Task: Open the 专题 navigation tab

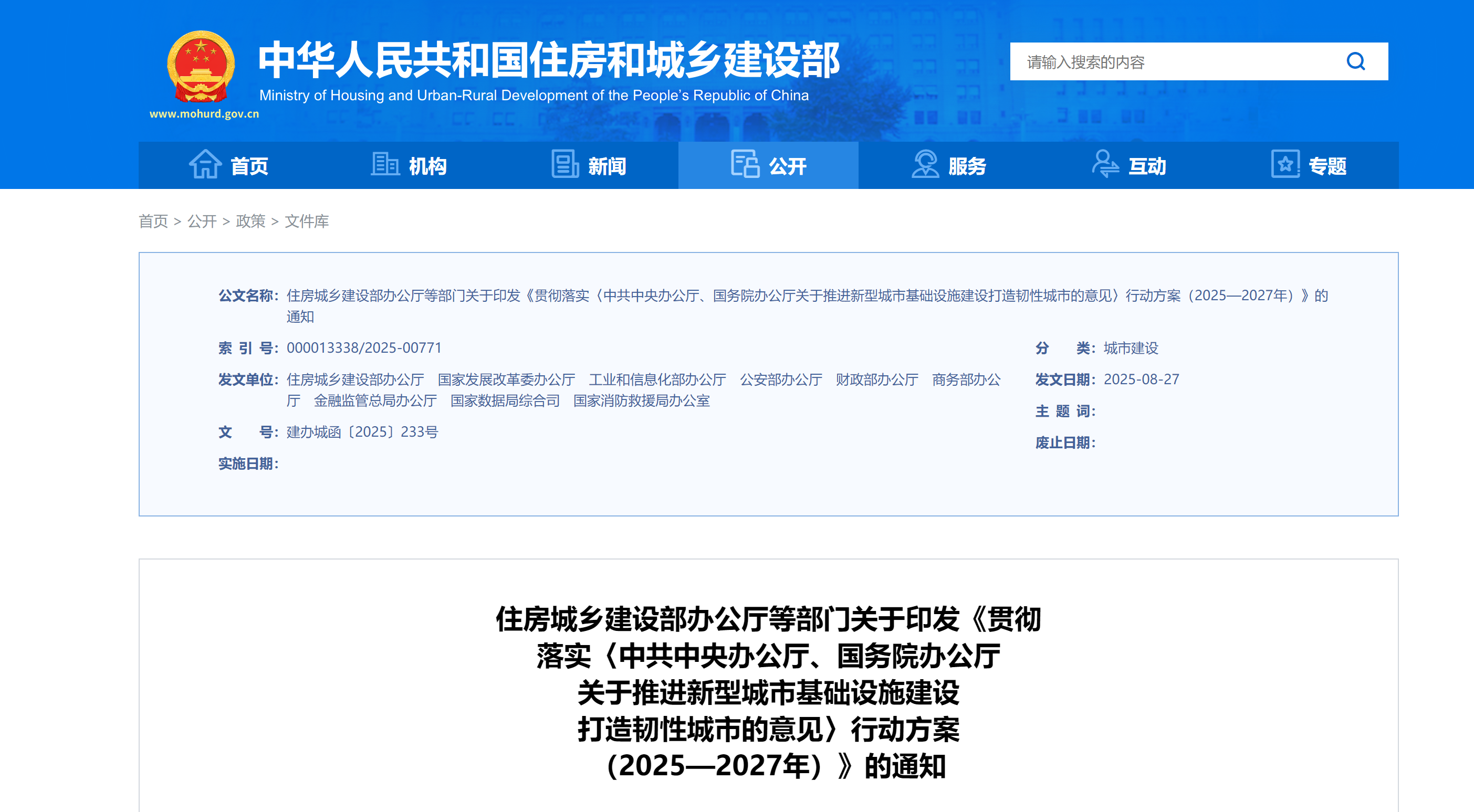Action: pos(1327,166)
